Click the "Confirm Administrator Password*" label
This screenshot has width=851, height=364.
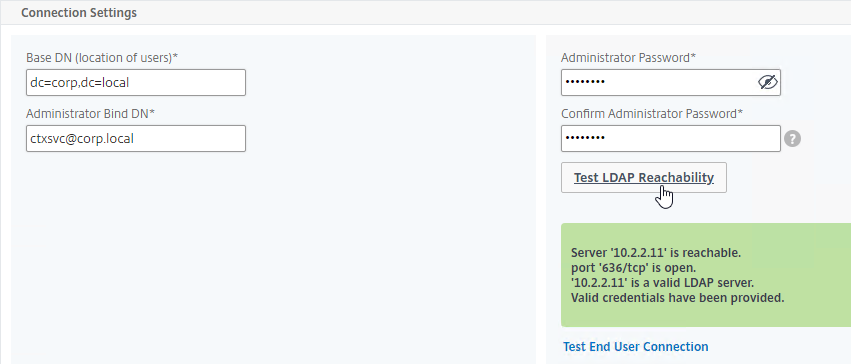click(x=652, y=113)
